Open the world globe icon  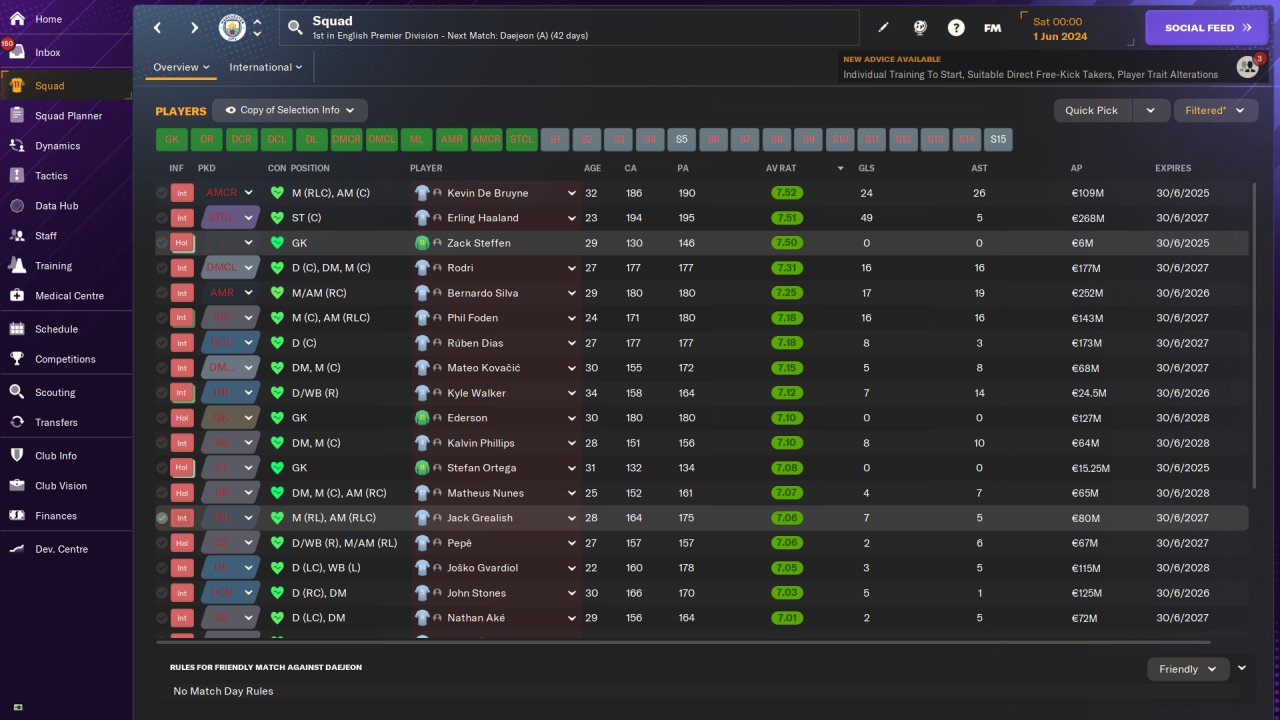(x=920, y=28)
